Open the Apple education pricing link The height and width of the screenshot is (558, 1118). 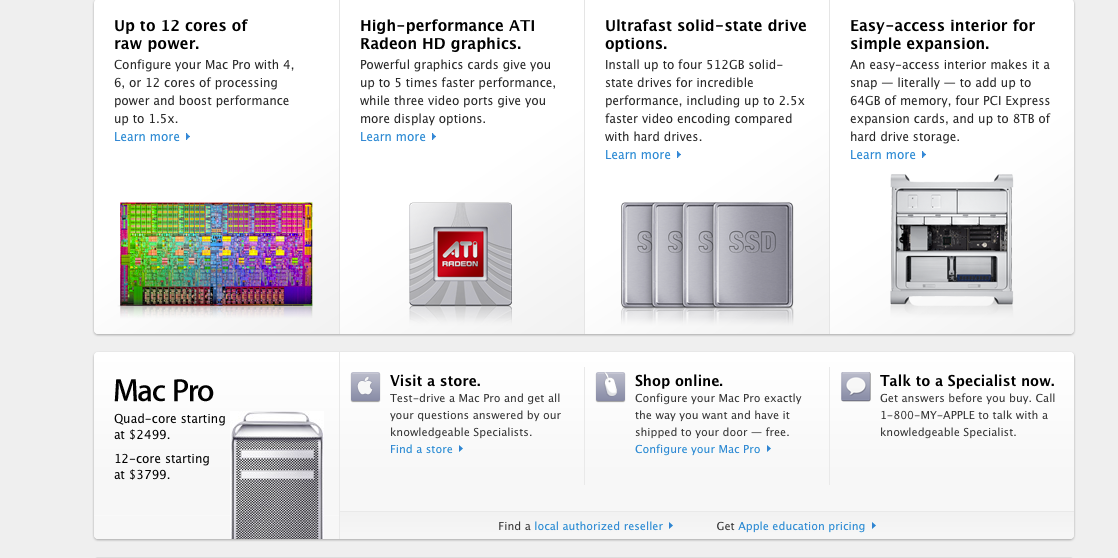pyautogui.click(x=807, y=526)
